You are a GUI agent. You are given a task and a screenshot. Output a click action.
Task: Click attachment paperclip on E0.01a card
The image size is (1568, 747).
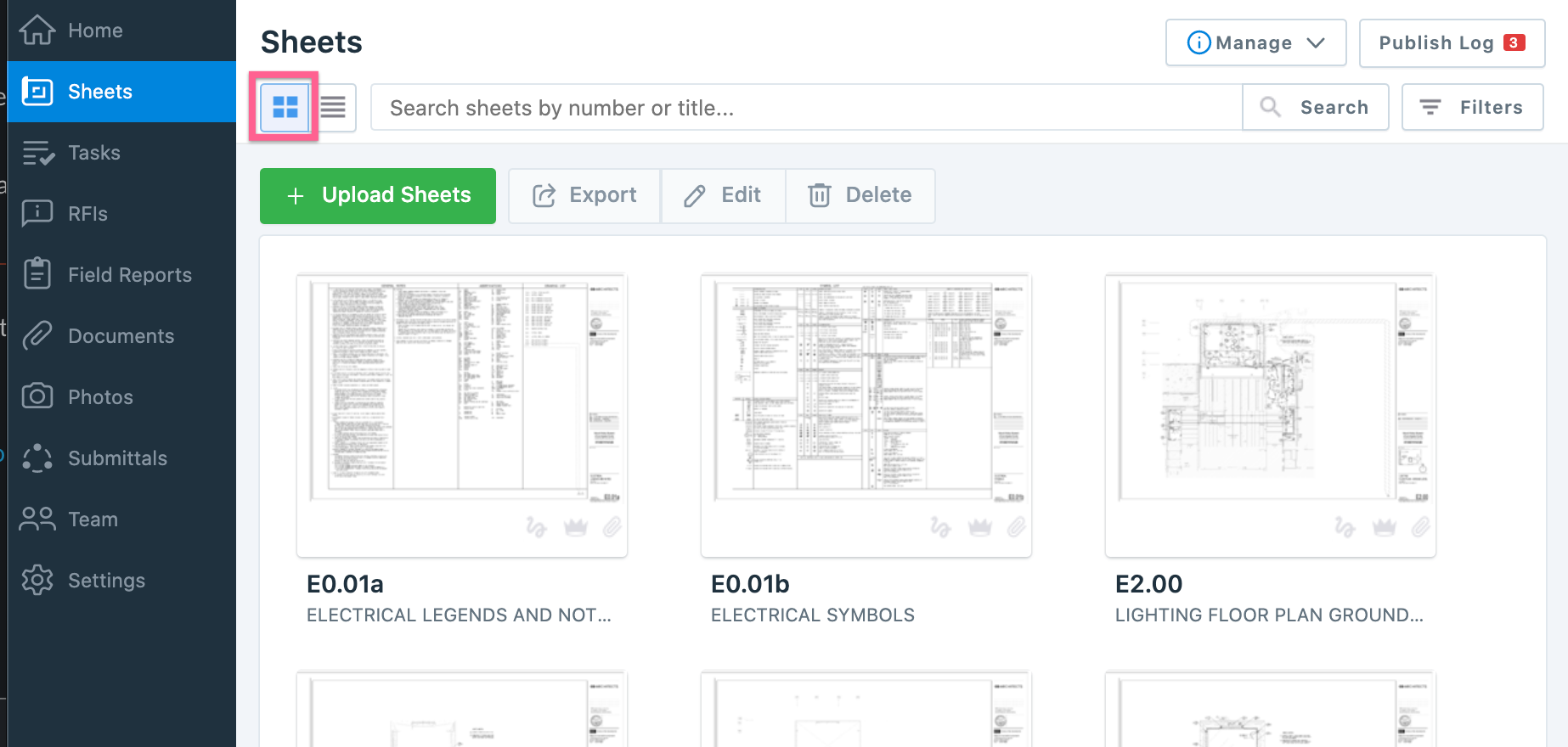(612, 527)
